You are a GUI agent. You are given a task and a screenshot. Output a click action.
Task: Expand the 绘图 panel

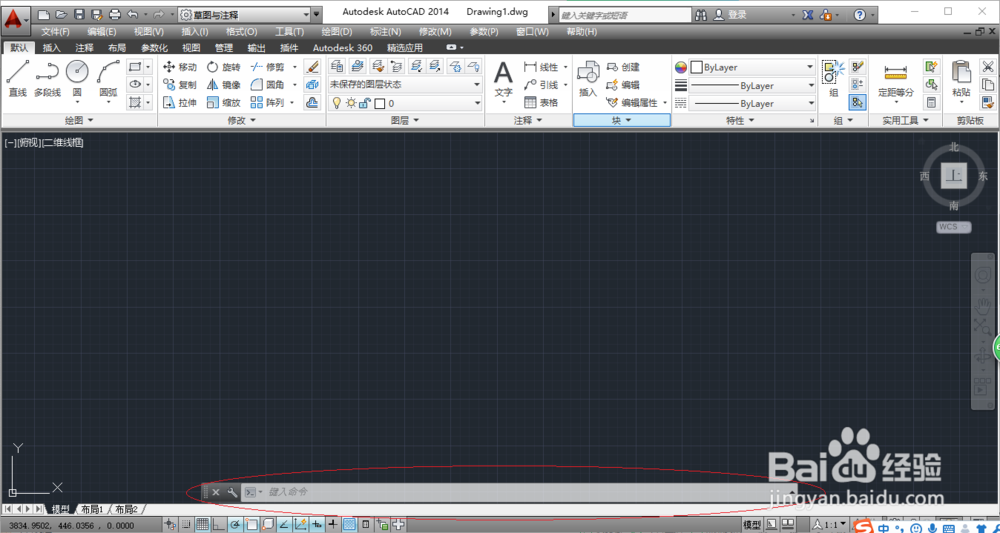79,120
